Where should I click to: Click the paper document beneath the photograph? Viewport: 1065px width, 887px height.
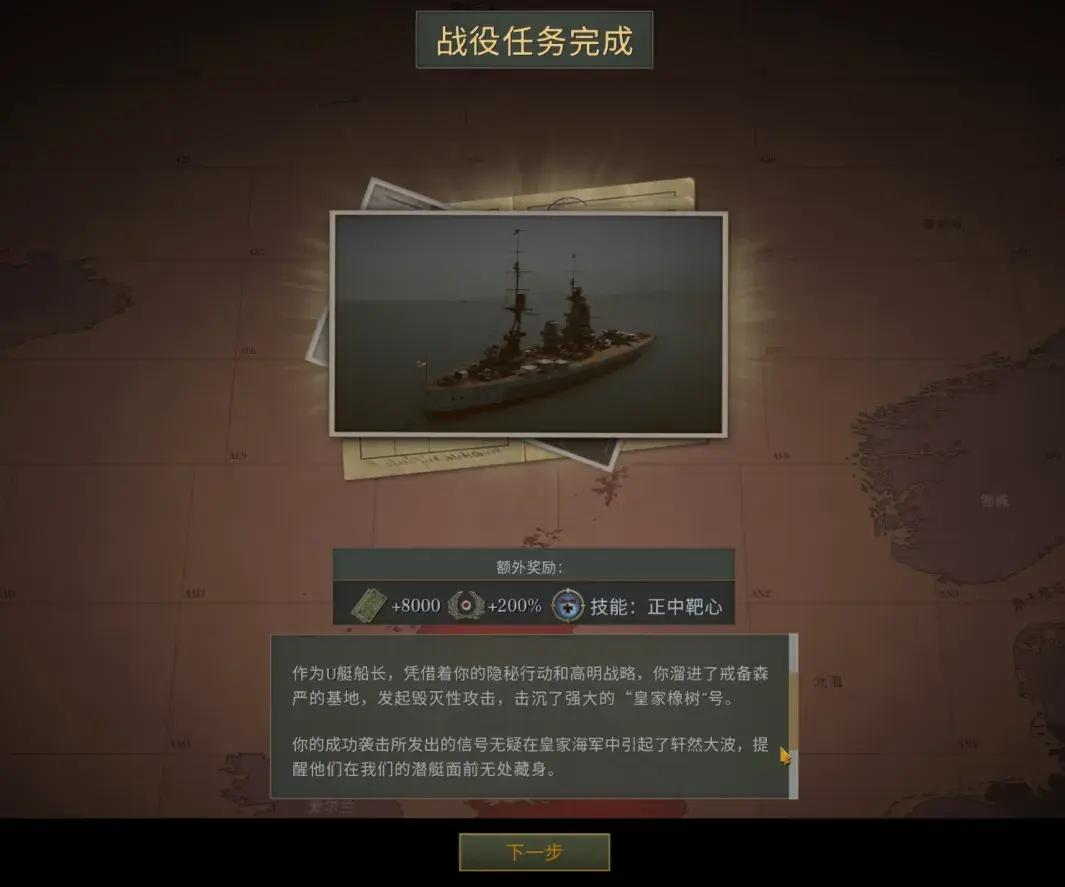tap(435, 456)
